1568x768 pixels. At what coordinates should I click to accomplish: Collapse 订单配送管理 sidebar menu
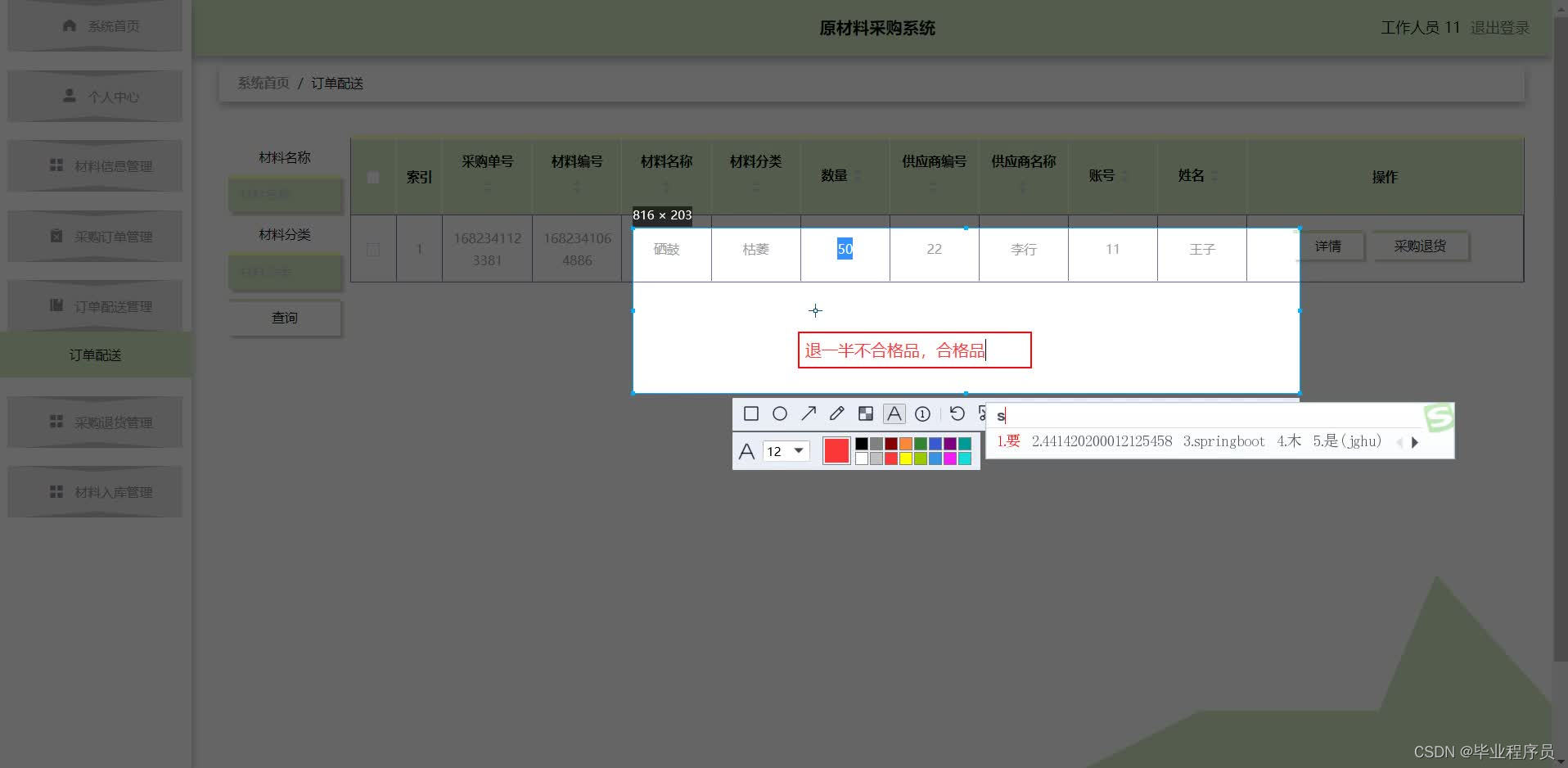[x=95, y=306]
